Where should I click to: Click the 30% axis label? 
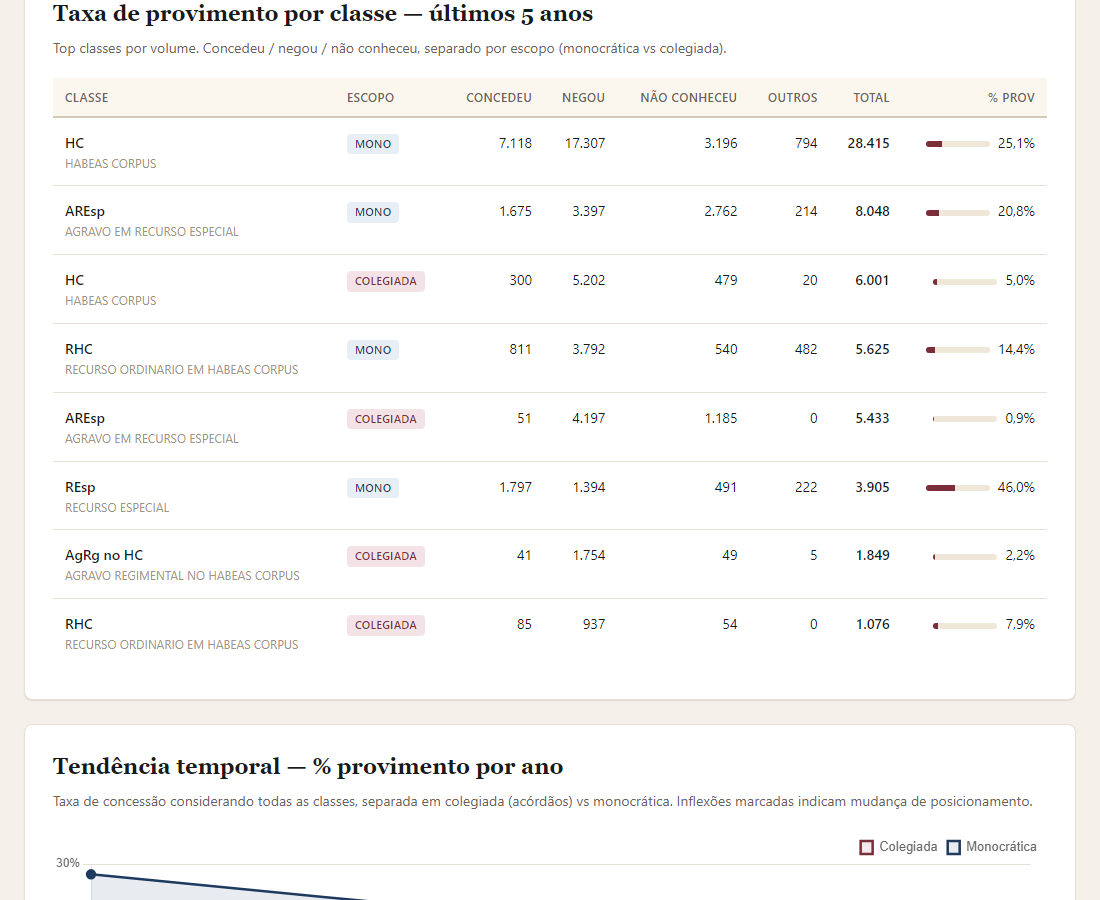67,863
